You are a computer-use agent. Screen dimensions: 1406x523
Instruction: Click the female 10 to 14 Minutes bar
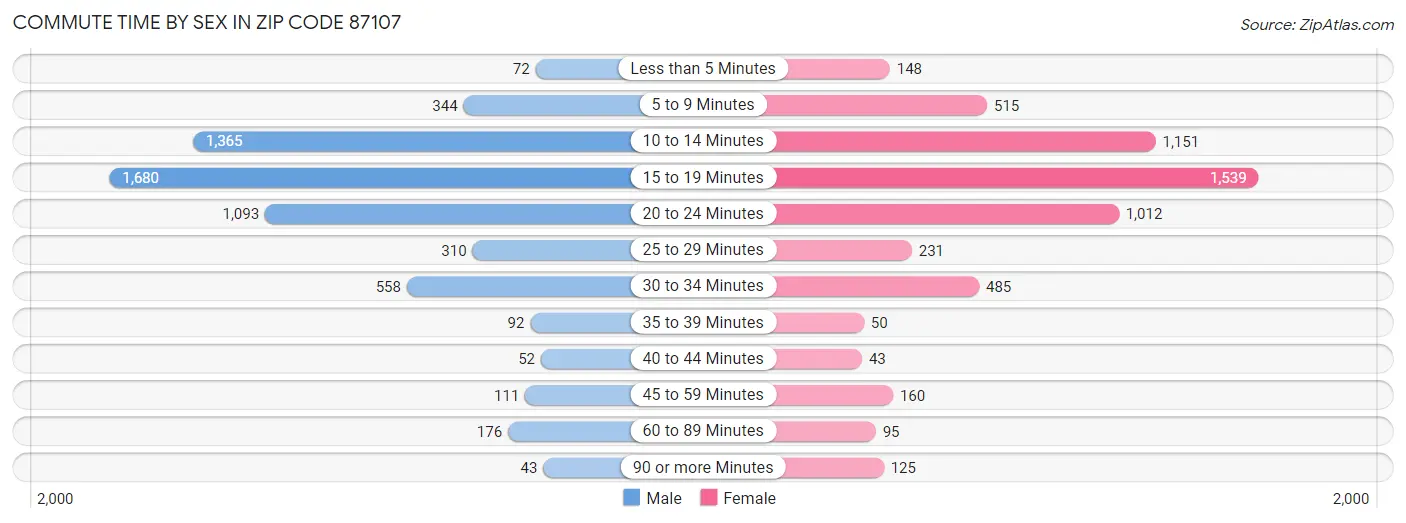[x=960, y=141]
